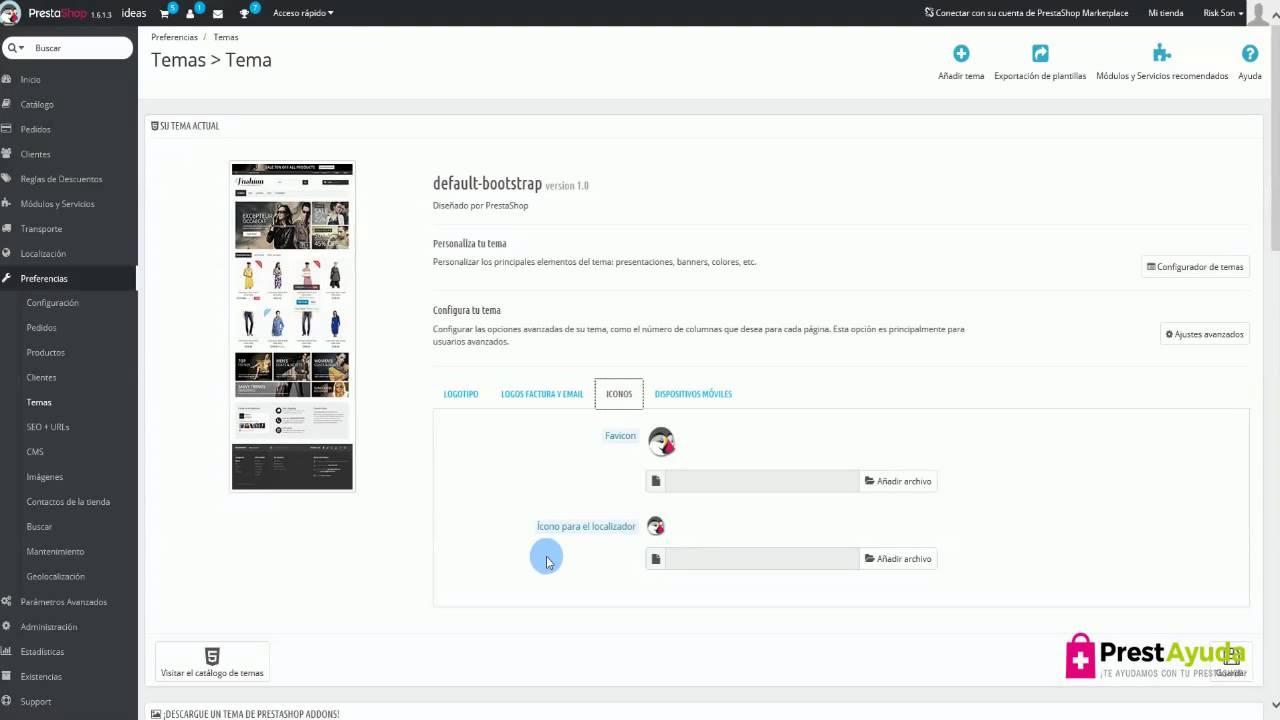Select Temas under Preferencias
Viewport: 1280px width, 720px height.
click(x=39, y=403)
